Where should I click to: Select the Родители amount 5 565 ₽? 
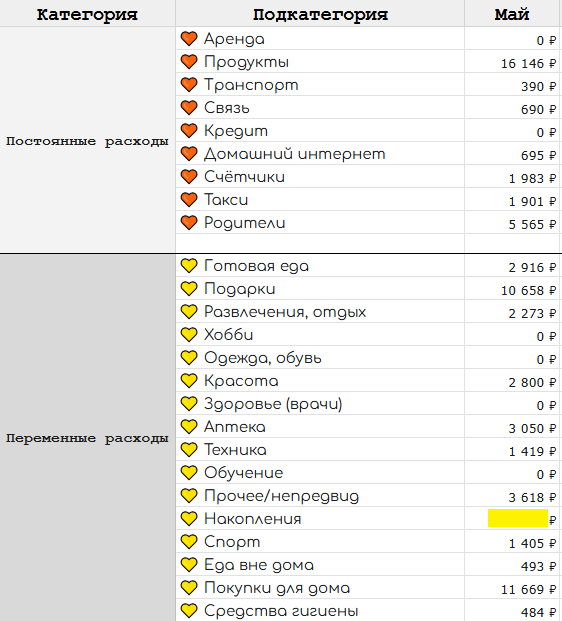532,224
